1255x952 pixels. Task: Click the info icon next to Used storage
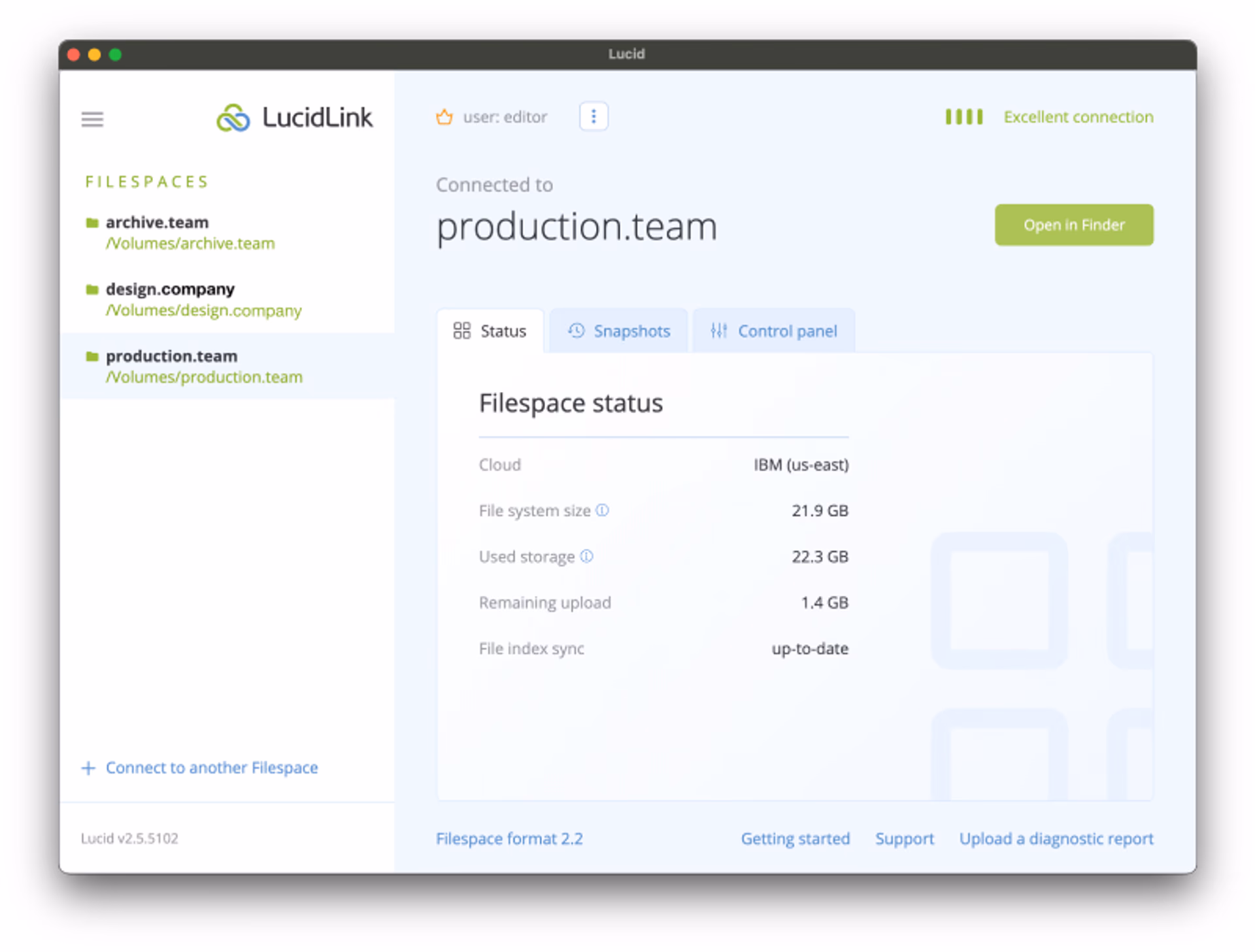[586, 557]
